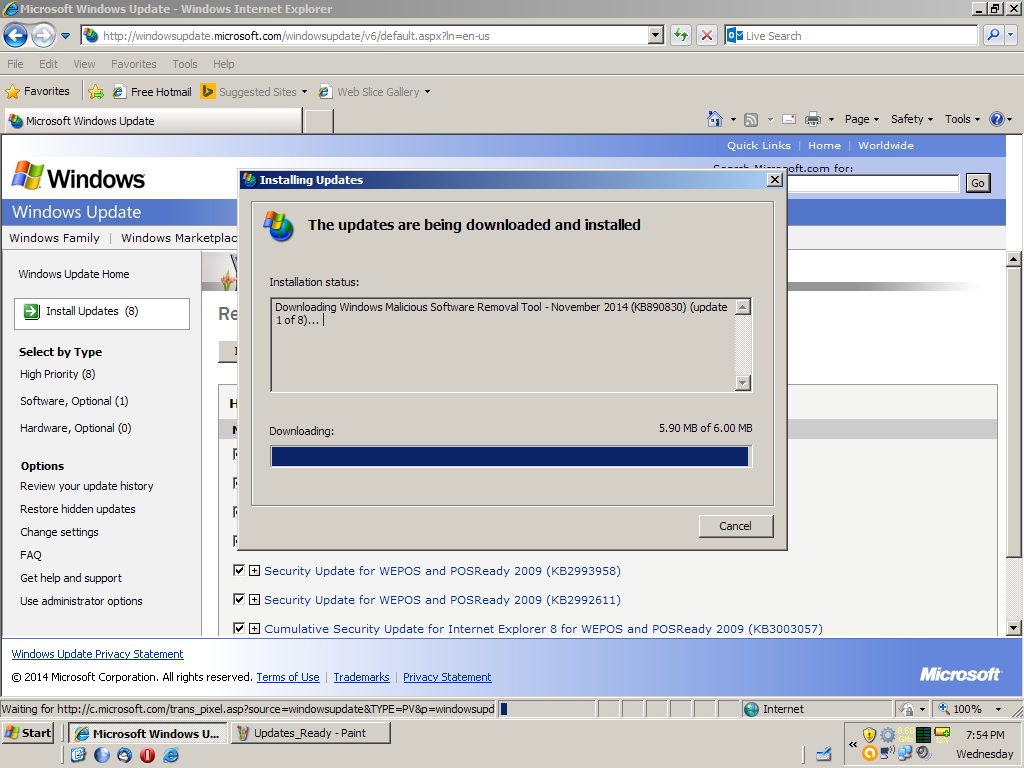1024x768 pixels.
Task: Click the Read Mail envelope icon
Action: (x=789, y=119)
